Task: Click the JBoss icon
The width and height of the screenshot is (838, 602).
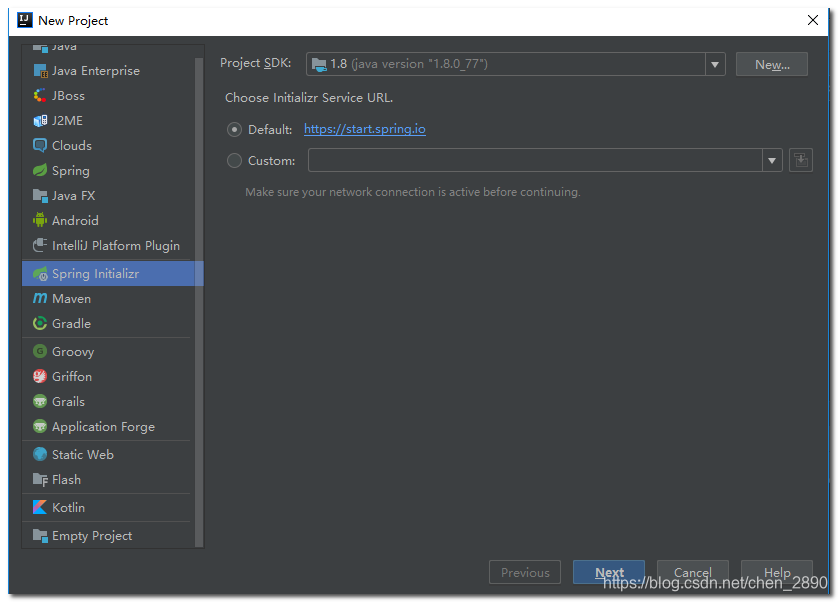Action: click(40, 96)
